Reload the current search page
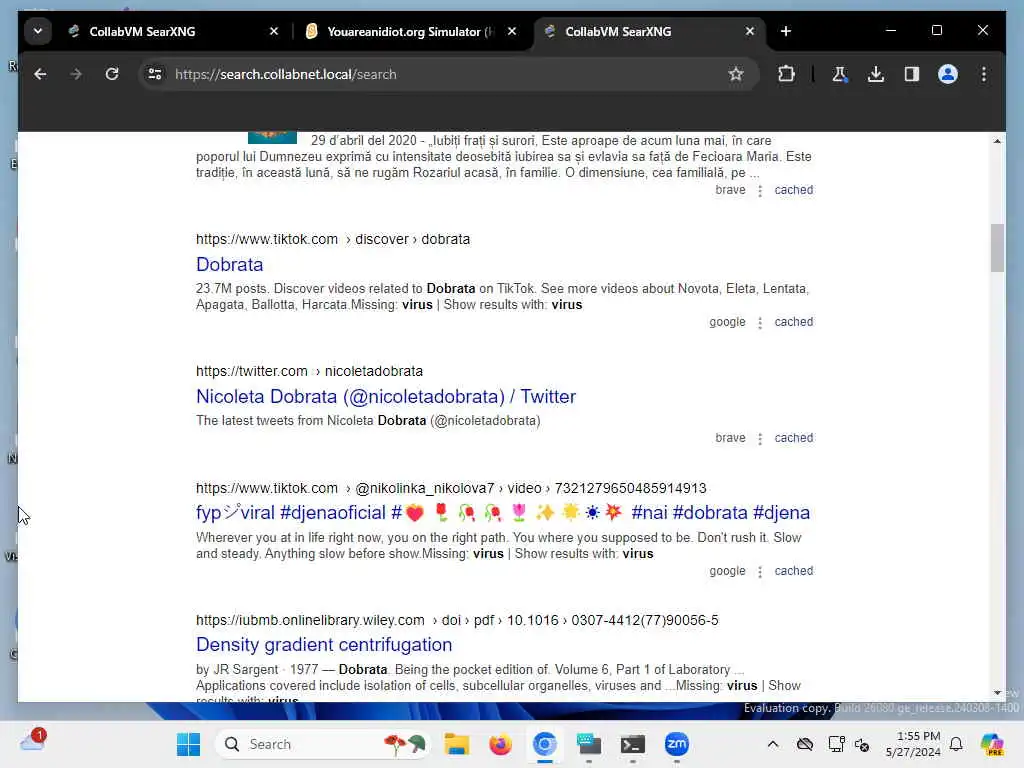 pos(112,74)
